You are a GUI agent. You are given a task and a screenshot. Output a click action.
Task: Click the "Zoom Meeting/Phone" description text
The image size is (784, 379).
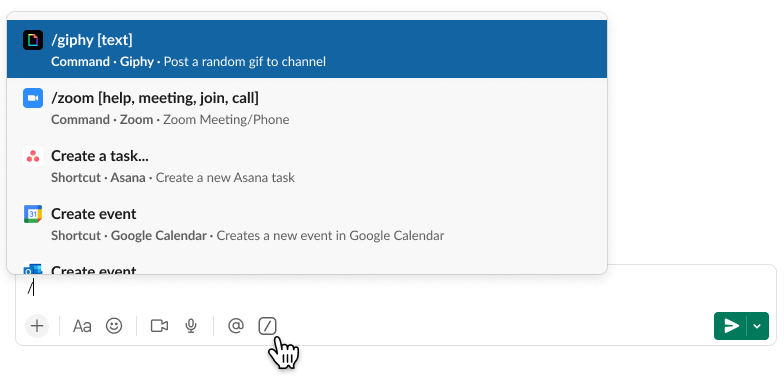click(226, 120)
